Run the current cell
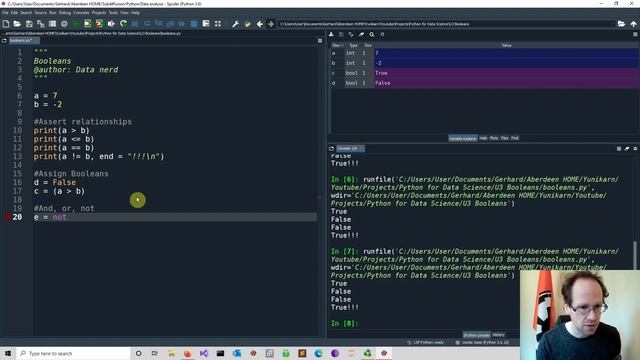 [x=87, y=24]
